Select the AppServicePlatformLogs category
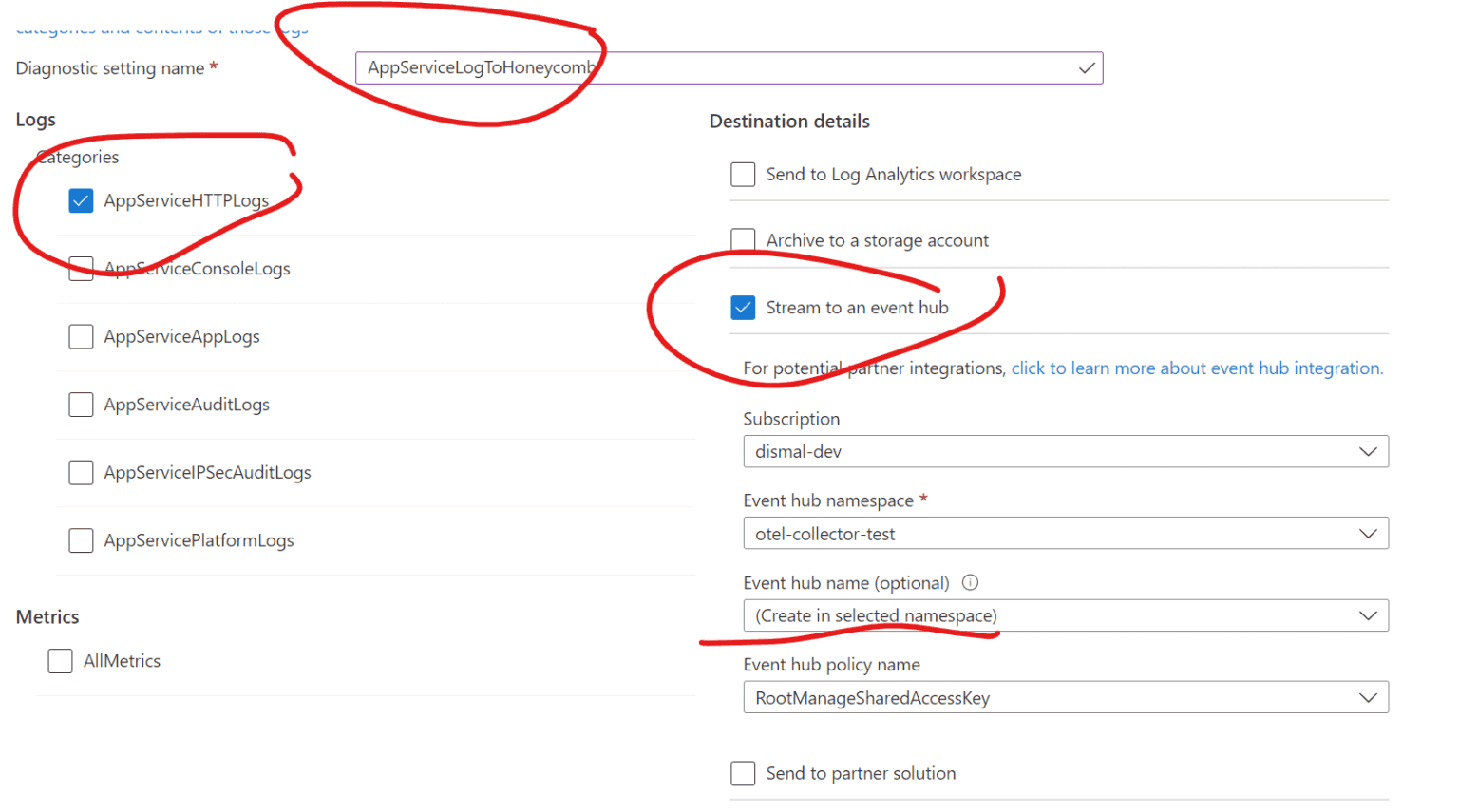The image size is (1459, 812). click(x=81, y=540)
